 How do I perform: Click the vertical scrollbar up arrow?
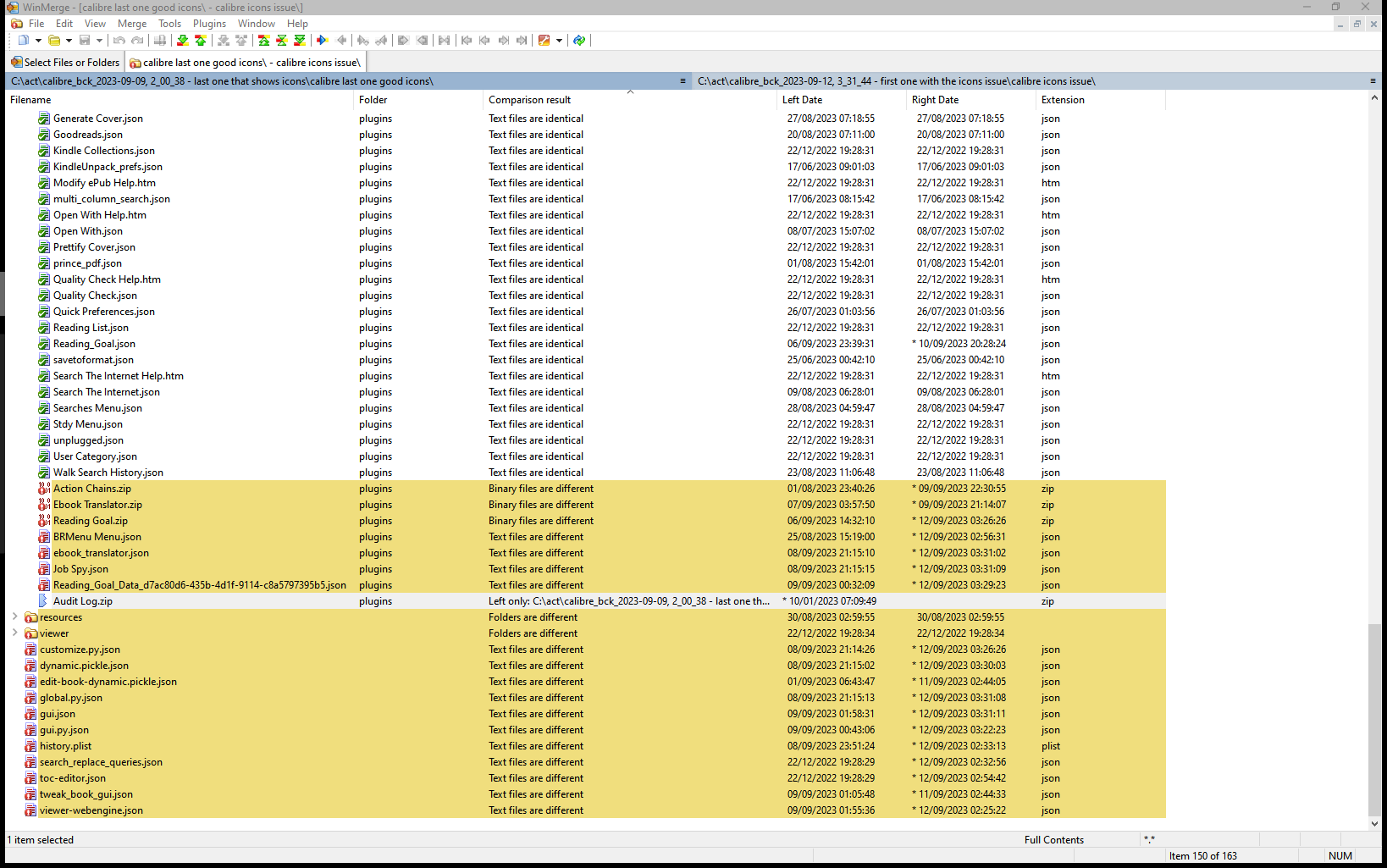point(1374,98)
